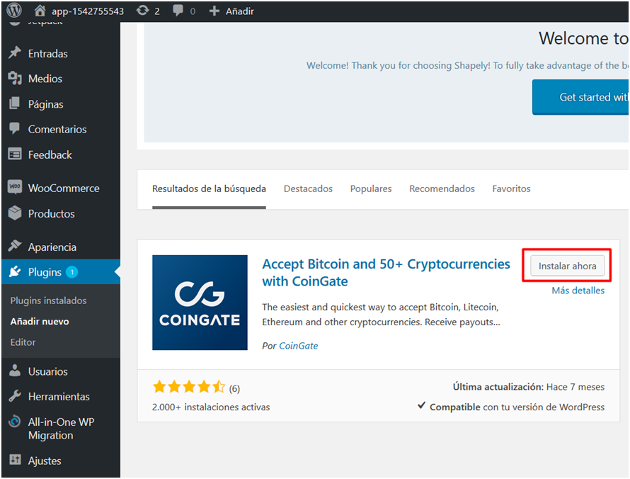Click the Apariencia paintbrush icon
630x479 pixels.
15,246
